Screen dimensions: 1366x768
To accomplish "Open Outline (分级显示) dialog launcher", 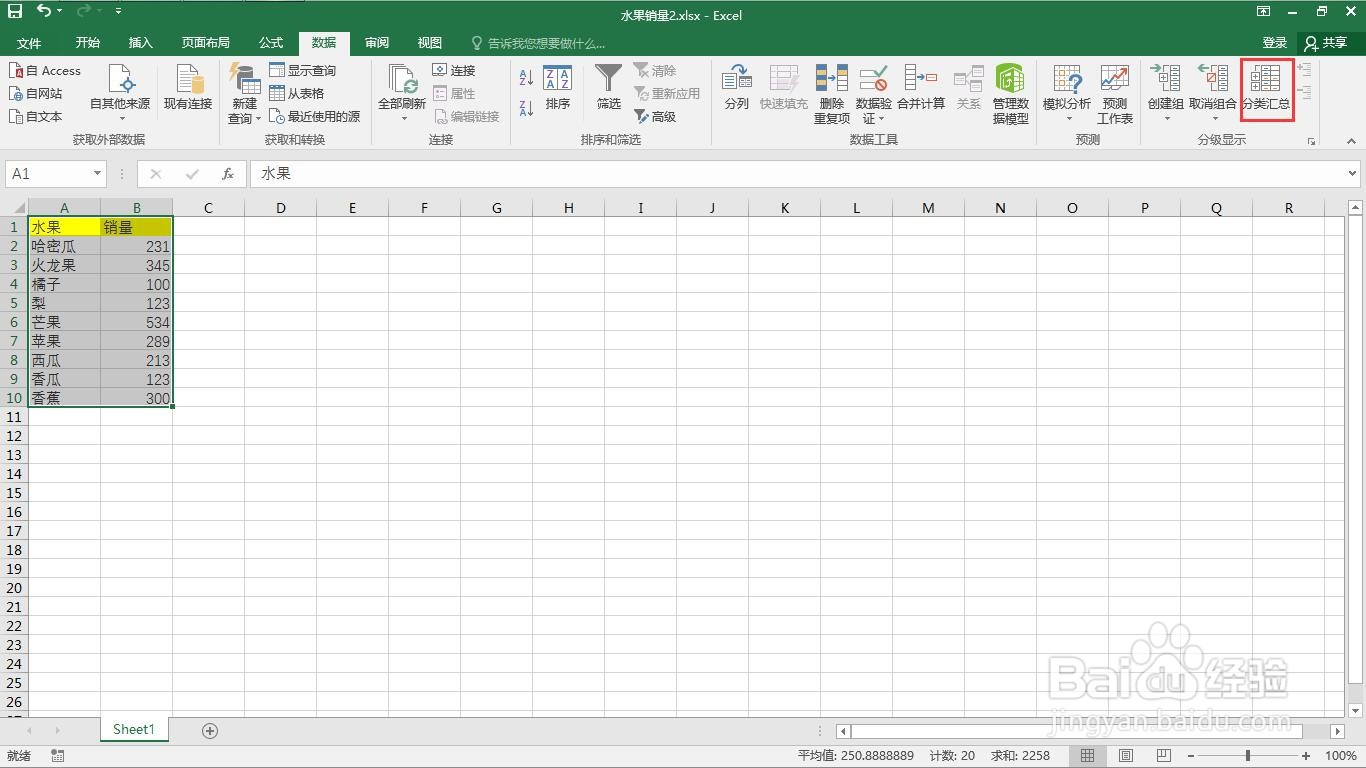I will (1311, 142).
